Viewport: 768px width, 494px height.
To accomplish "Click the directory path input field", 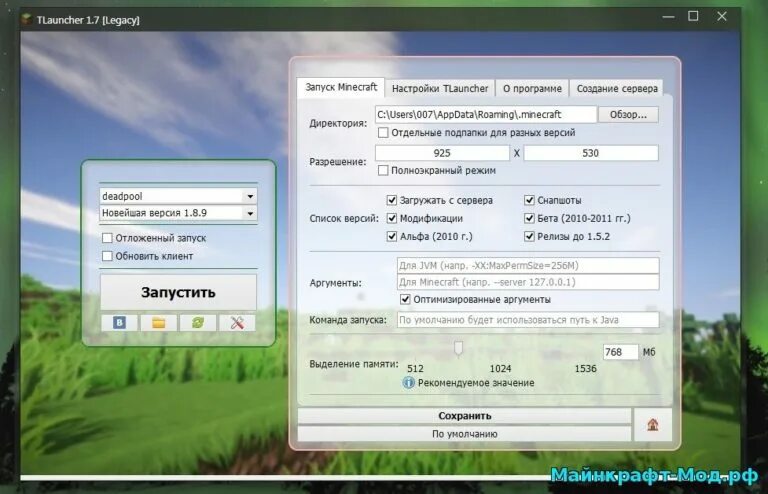I will click(486, 115).
